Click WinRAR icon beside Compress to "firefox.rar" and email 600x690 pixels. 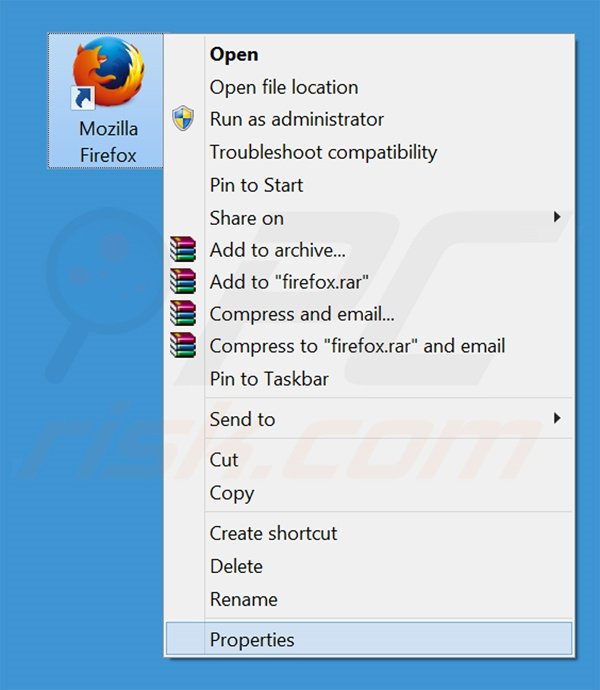183,345
